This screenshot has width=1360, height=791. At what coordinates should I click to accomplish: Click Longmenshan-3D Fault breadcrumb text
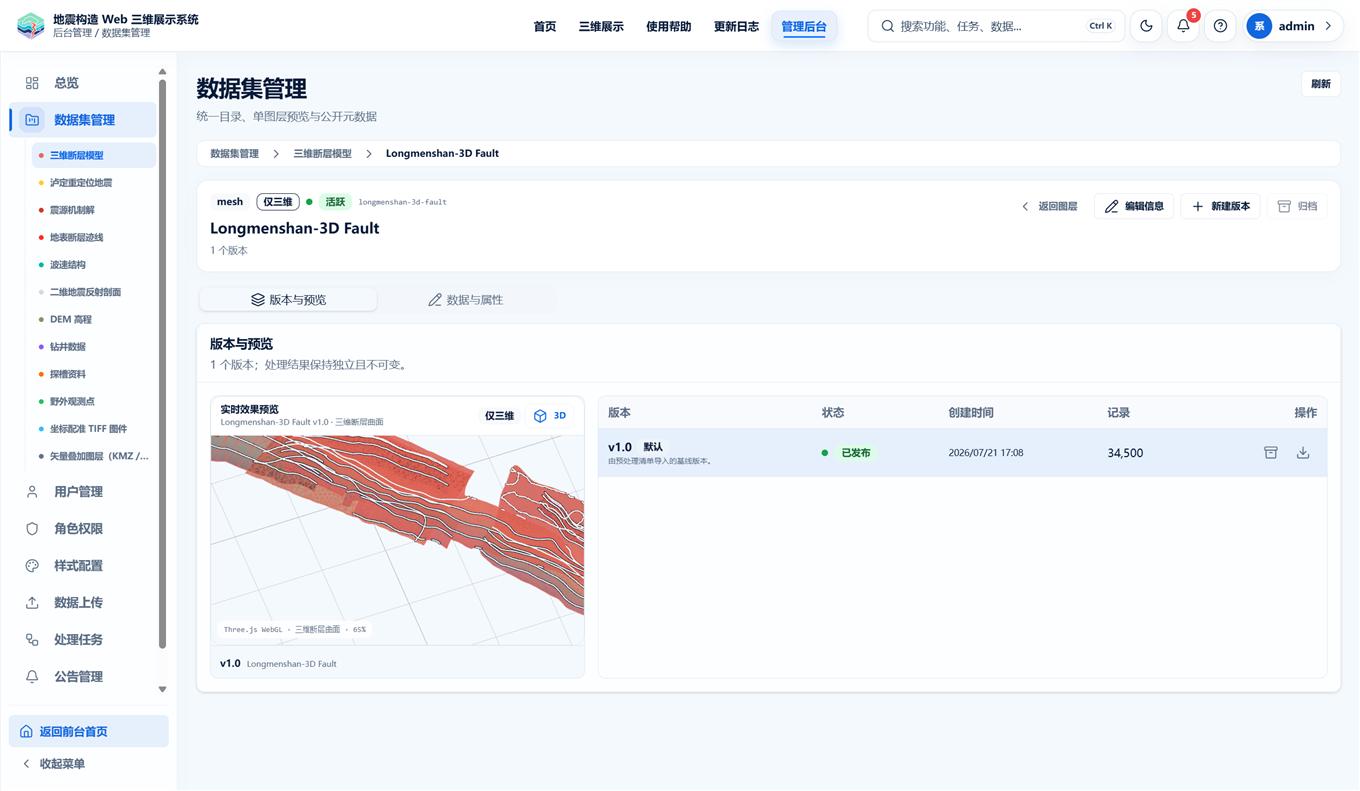click(442, 153)
